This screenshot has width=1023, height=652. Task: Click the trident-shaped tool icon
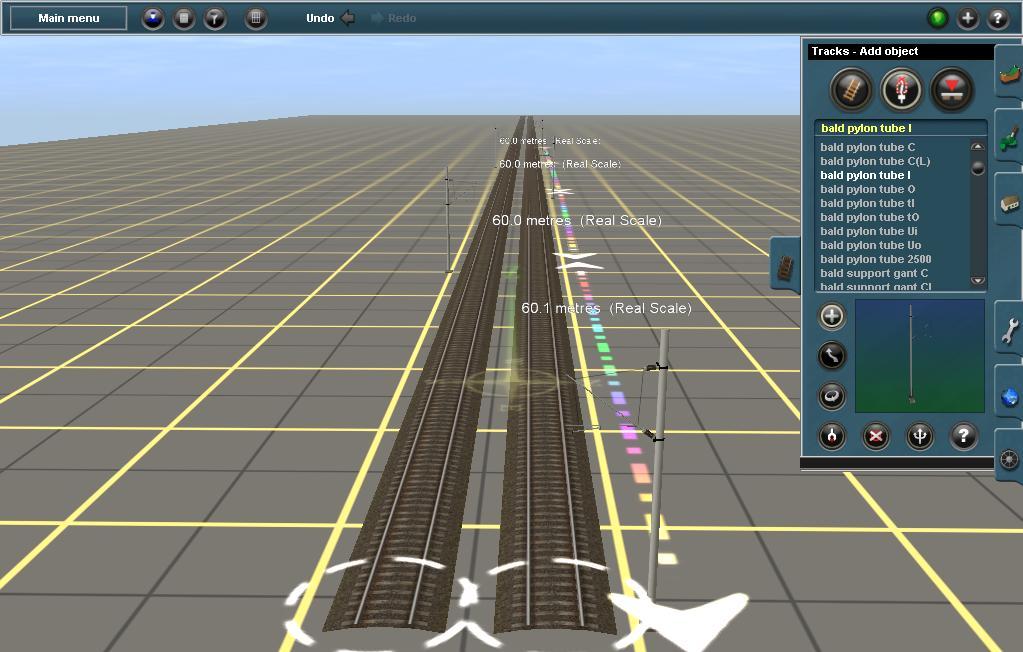[x=920, y=436]
